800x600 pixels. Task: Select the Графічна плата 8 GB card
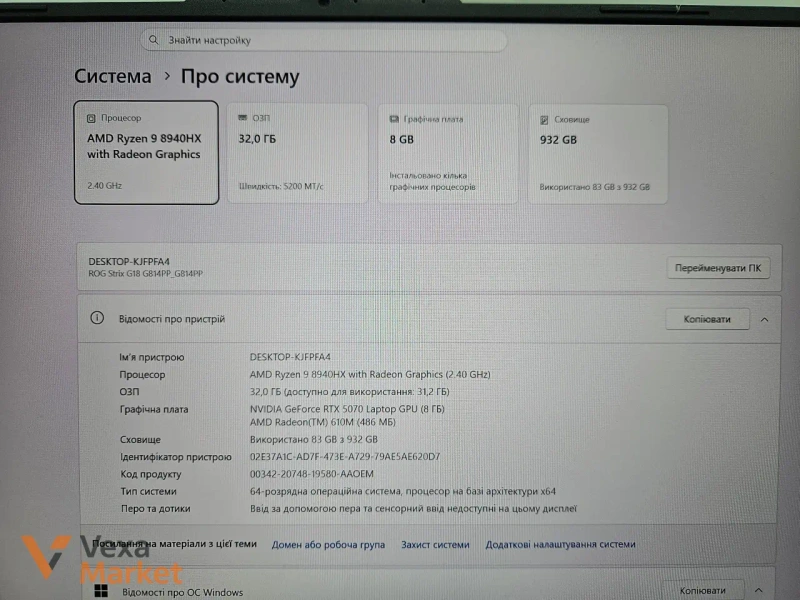pos(448,154)
